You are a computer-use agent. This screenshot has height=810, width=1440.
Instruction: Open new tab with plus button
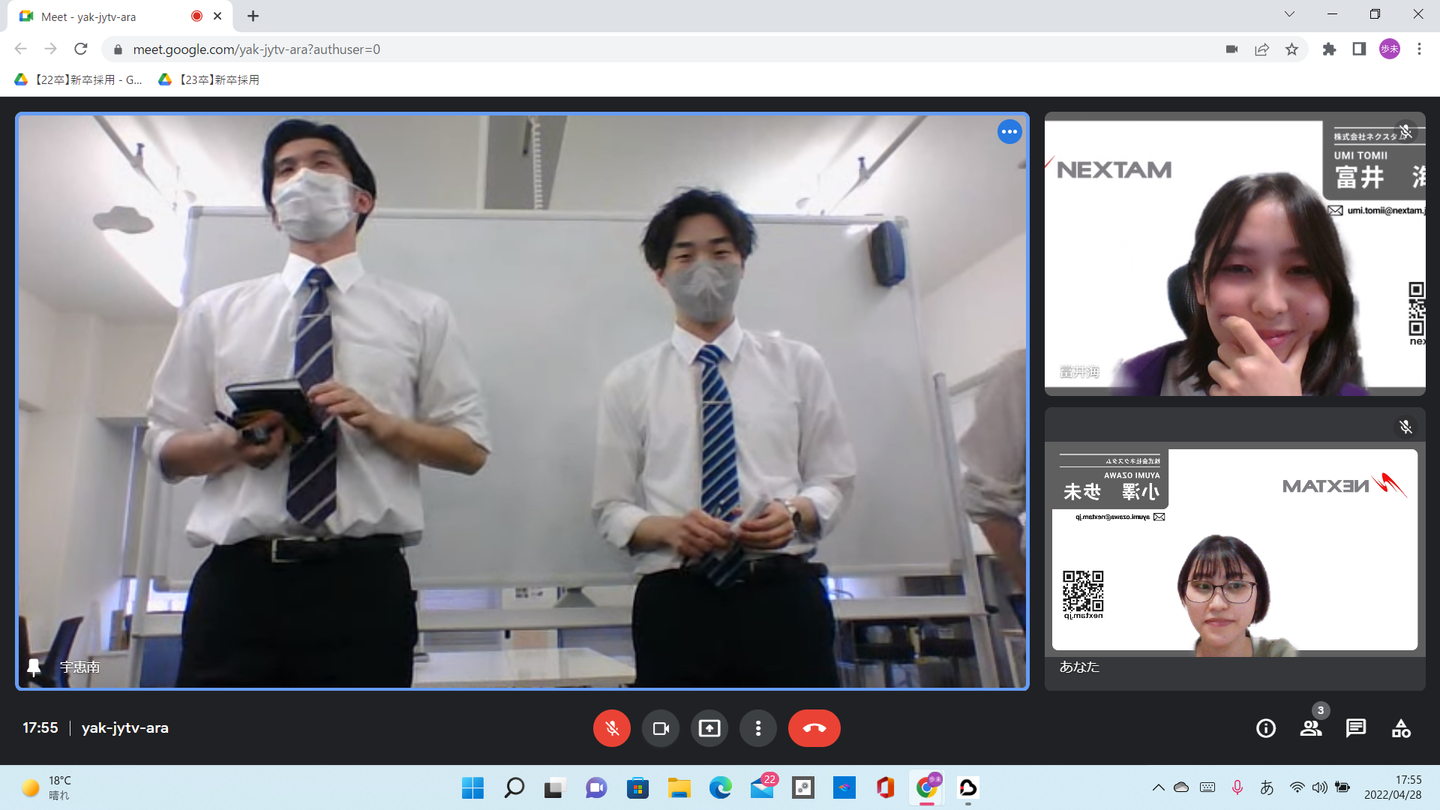[x=253, y=16]
